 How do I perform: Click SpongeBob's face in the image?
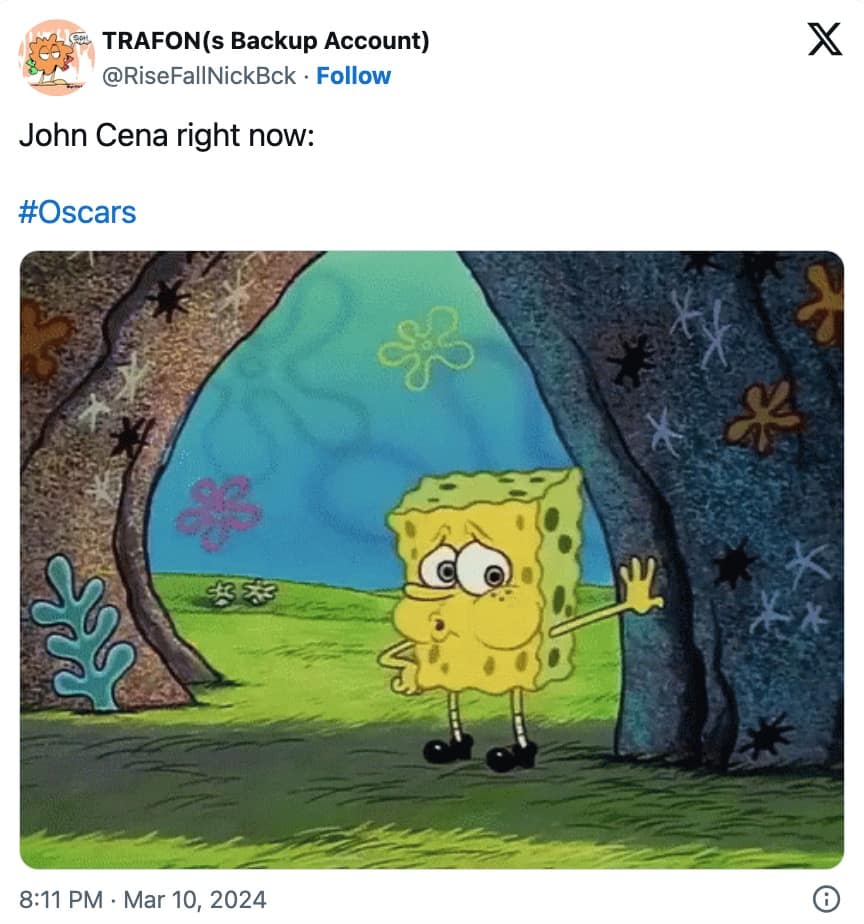[x=465, y=580]
